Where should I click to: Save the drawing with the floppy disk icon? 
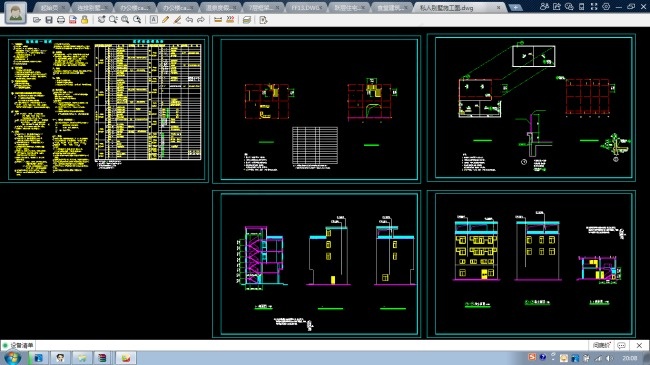point(49,20)
